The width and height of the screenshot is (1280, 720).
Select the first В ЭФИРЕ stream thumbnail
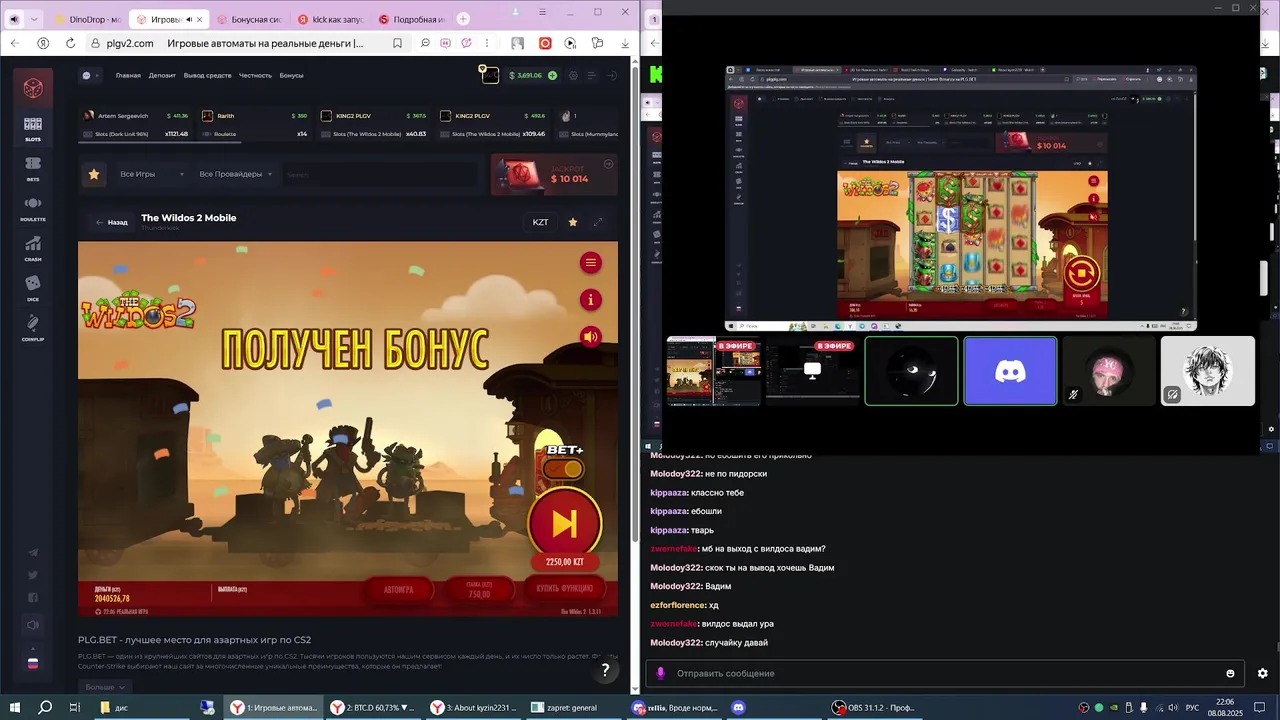point(714,371)
